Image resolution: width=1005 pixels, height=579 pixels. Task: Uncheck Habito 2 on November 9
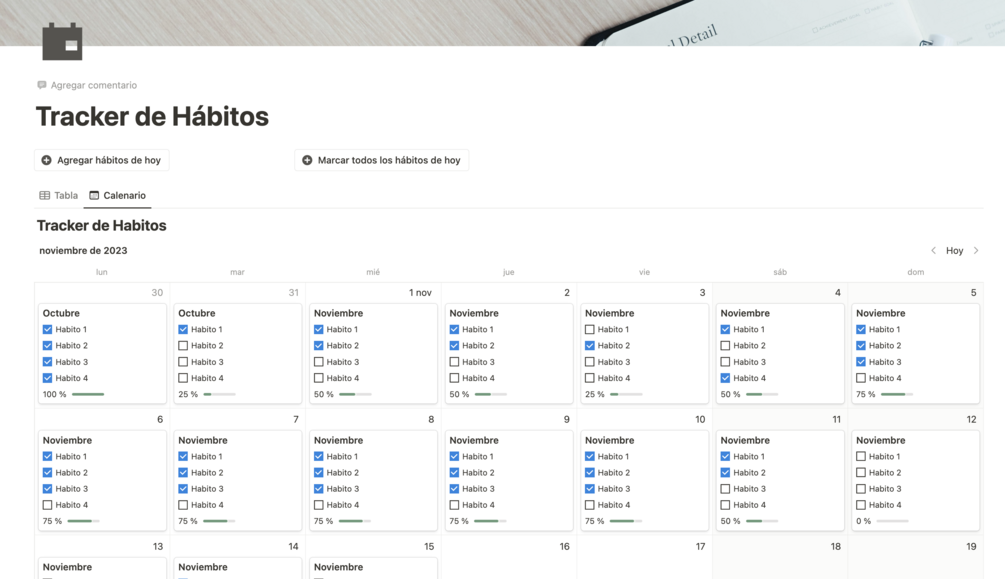point(454,473)
